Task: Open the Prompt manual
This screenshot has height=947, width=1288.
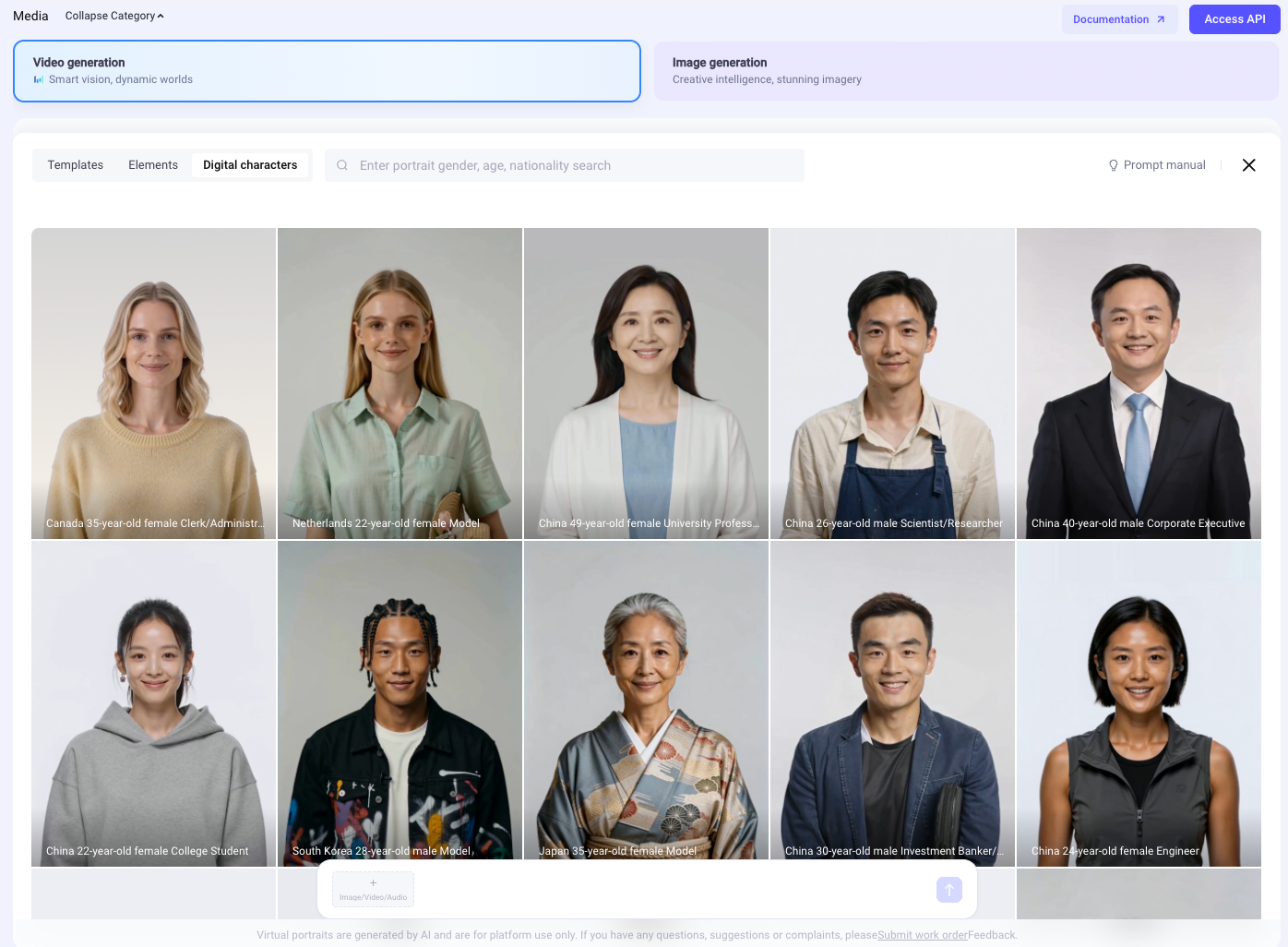Action: pos(1157,165)
